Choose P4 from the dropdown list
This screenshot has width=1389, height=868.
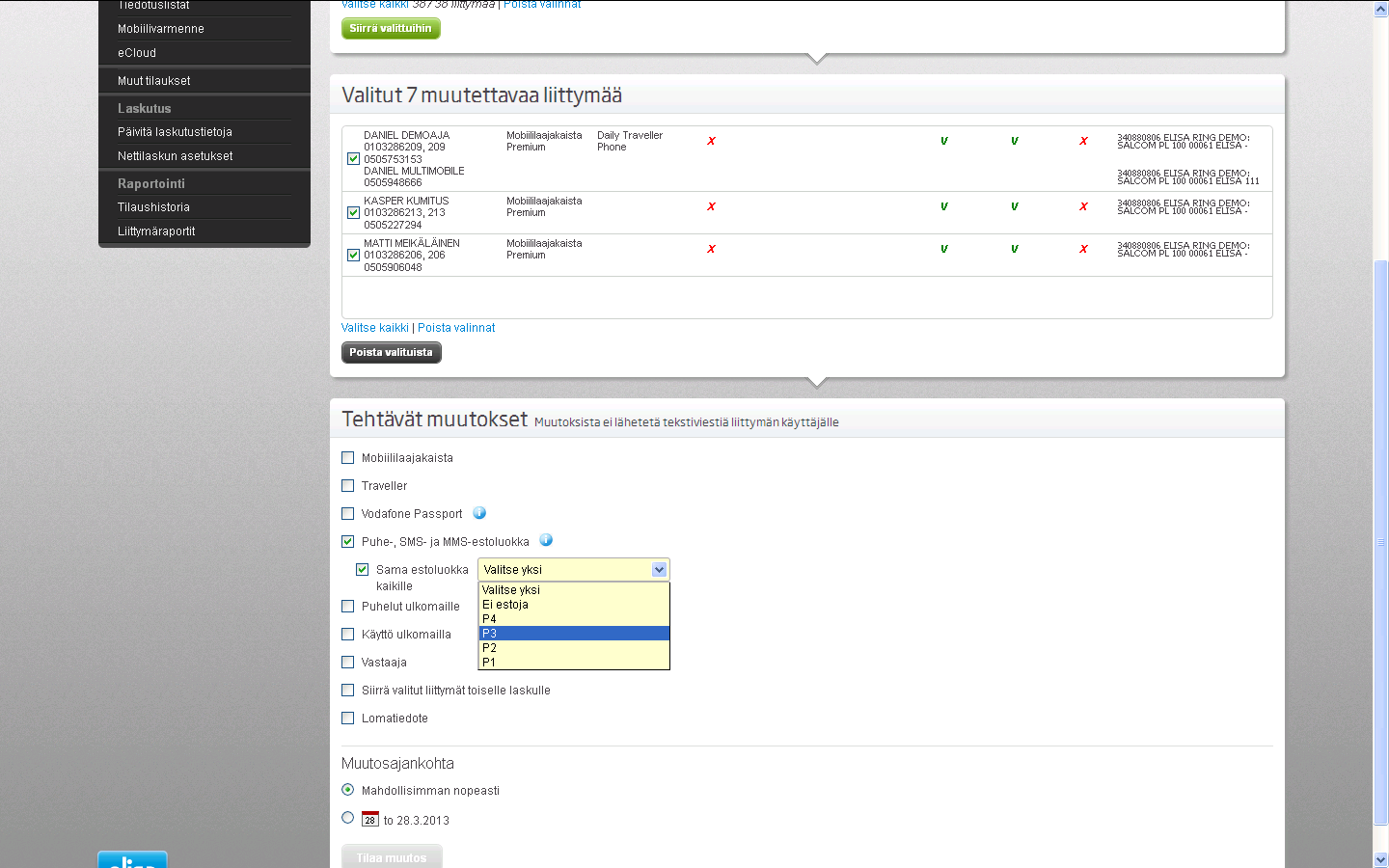pos(574,618)
